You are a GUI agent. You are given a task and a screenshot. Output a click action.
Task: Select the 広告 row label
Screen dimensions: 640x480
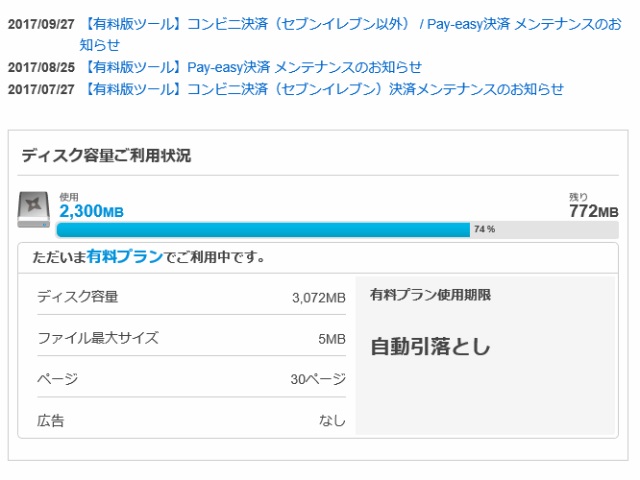51,421
